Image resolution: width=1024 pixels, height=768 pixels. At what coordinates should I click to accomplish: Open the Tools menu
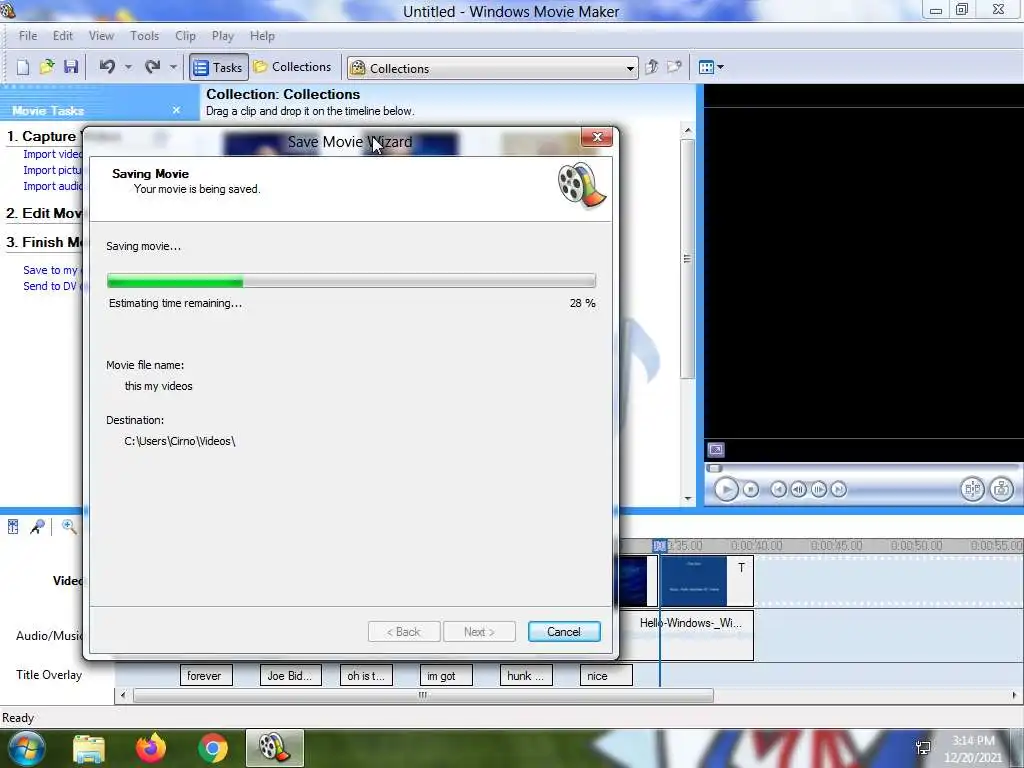(x=144, y=36)
